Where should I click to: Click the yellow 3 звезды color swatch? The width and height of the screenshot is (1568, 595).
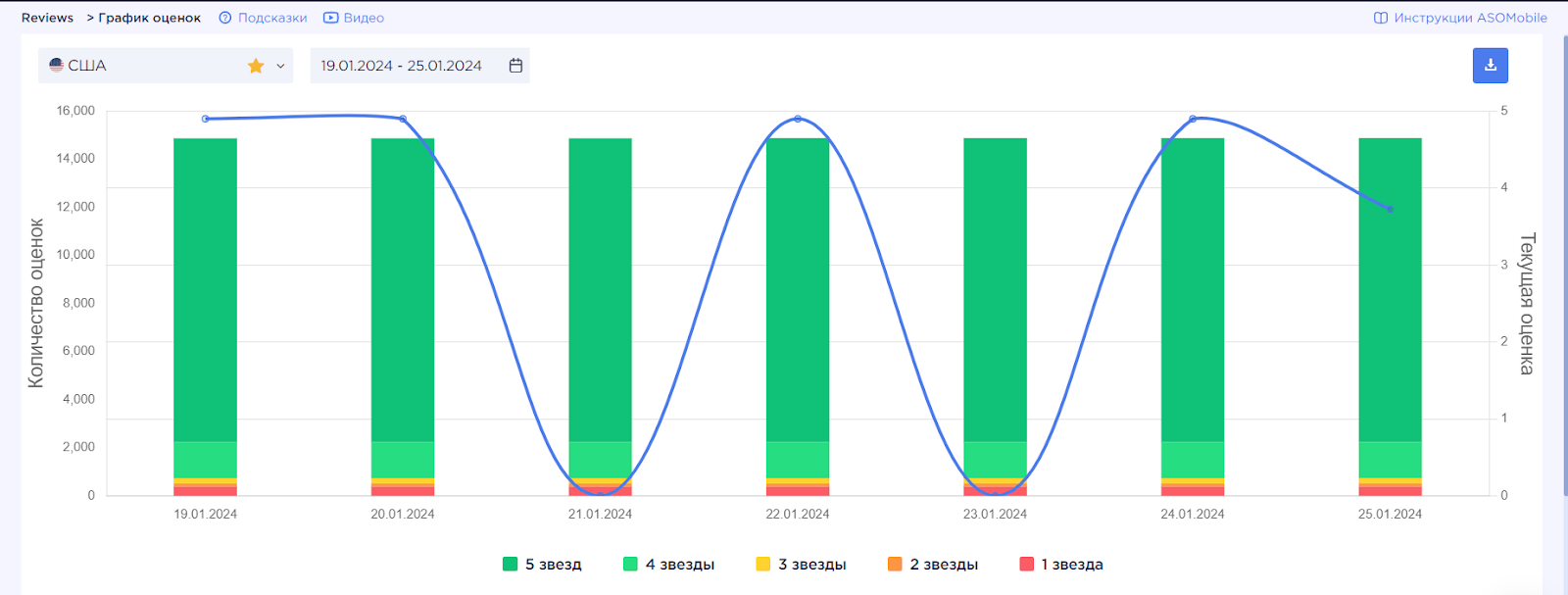click(763, 565)
